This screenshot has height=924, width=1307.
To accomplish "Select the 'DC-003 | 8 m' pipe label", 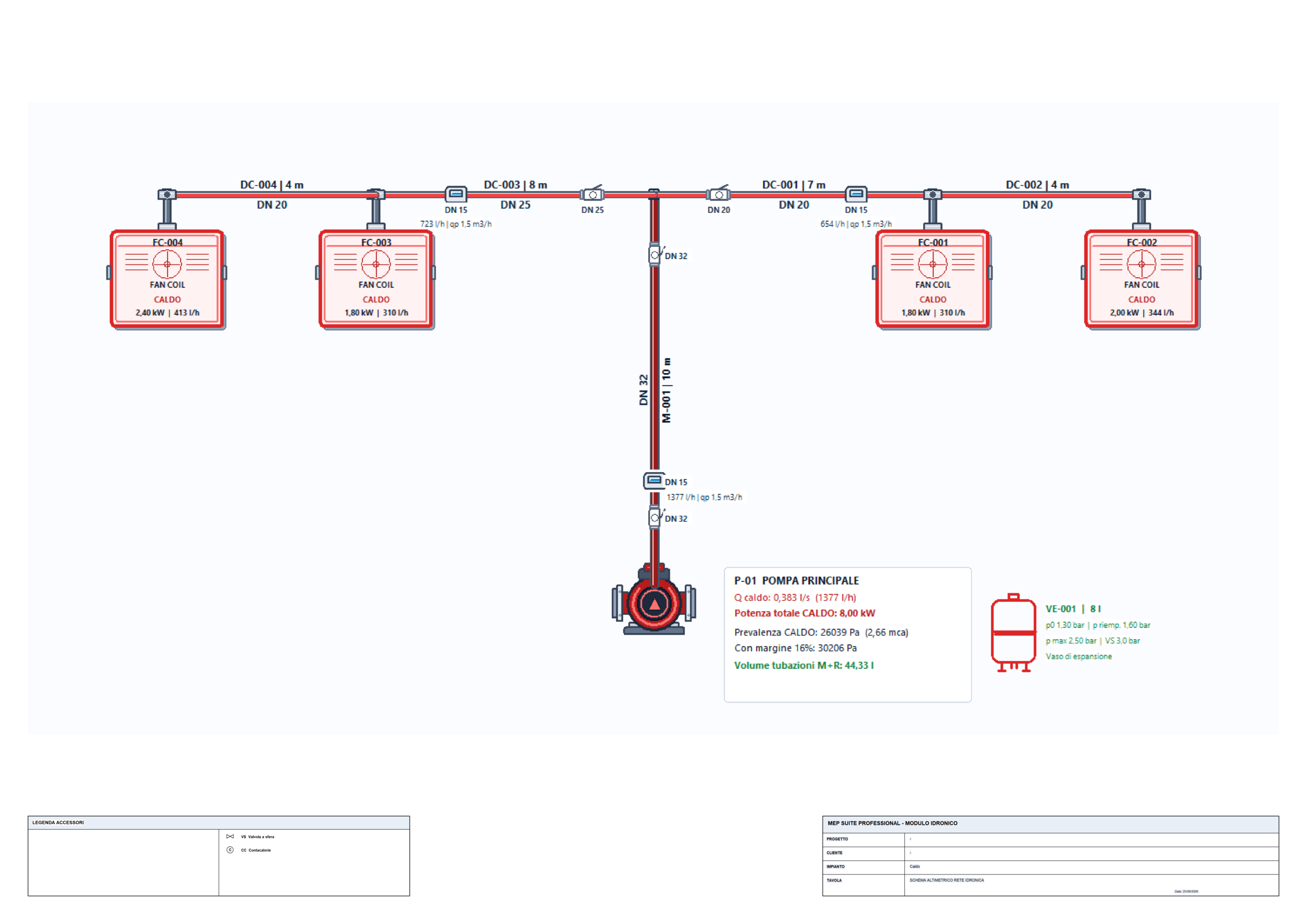I will click(515, 184).
